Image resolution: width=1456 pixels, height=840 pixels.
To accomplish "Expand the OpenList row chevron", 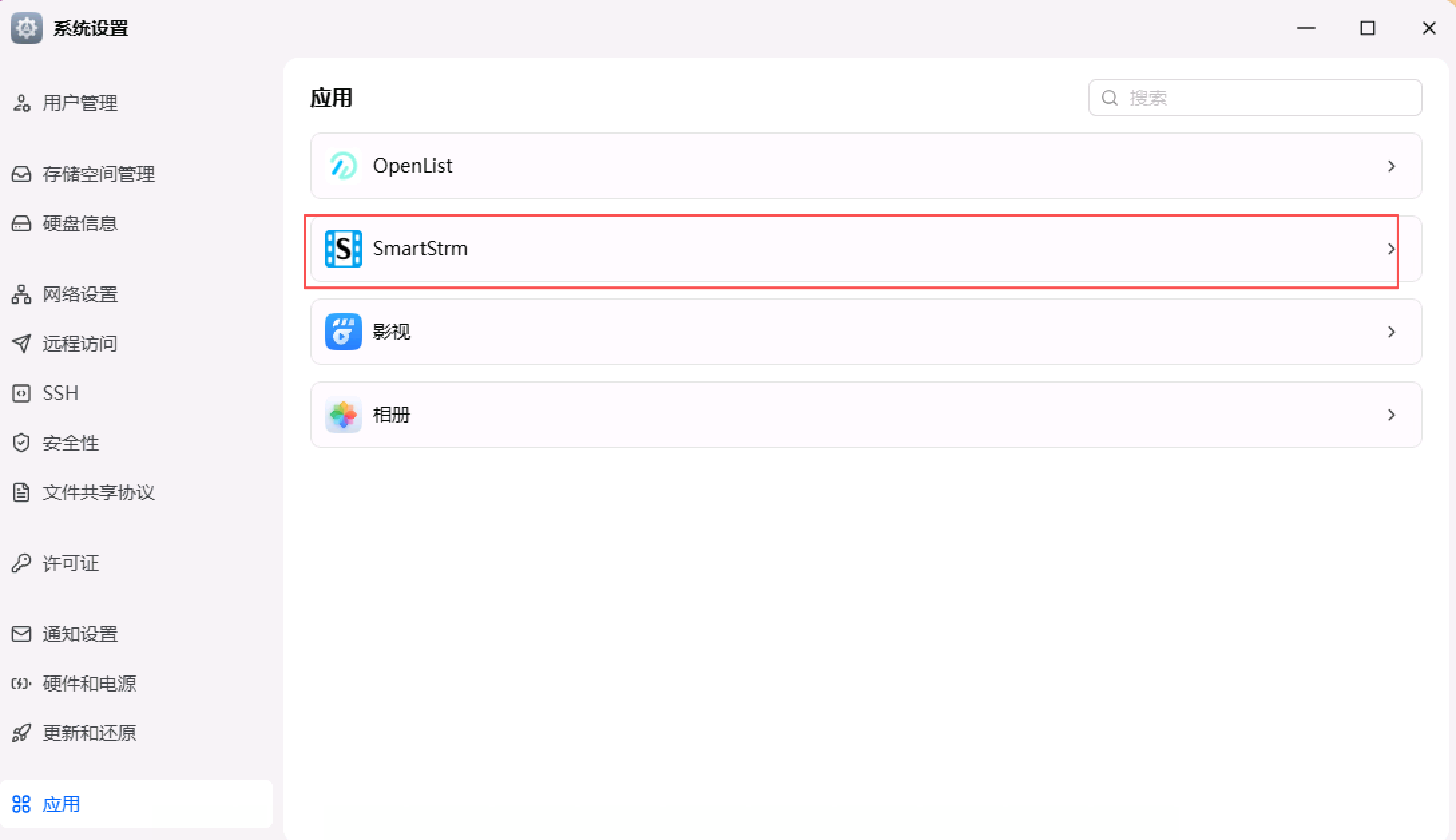I will point(1391,166).
